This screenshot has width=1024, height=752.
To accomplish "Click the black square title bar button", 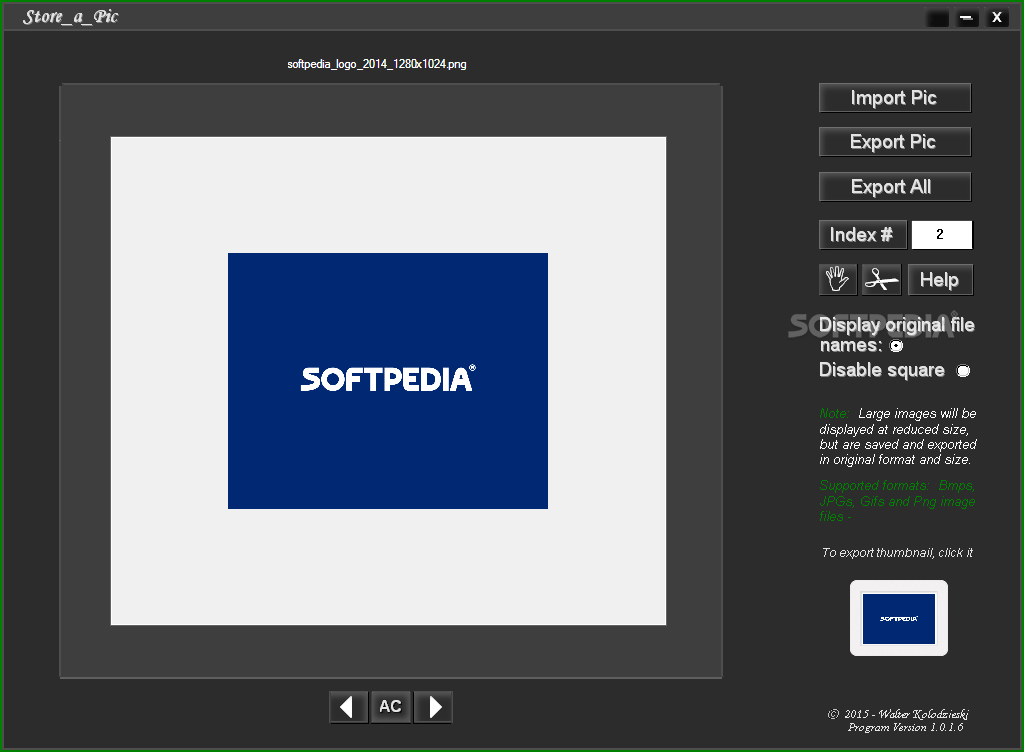I will tap(937, 18).
